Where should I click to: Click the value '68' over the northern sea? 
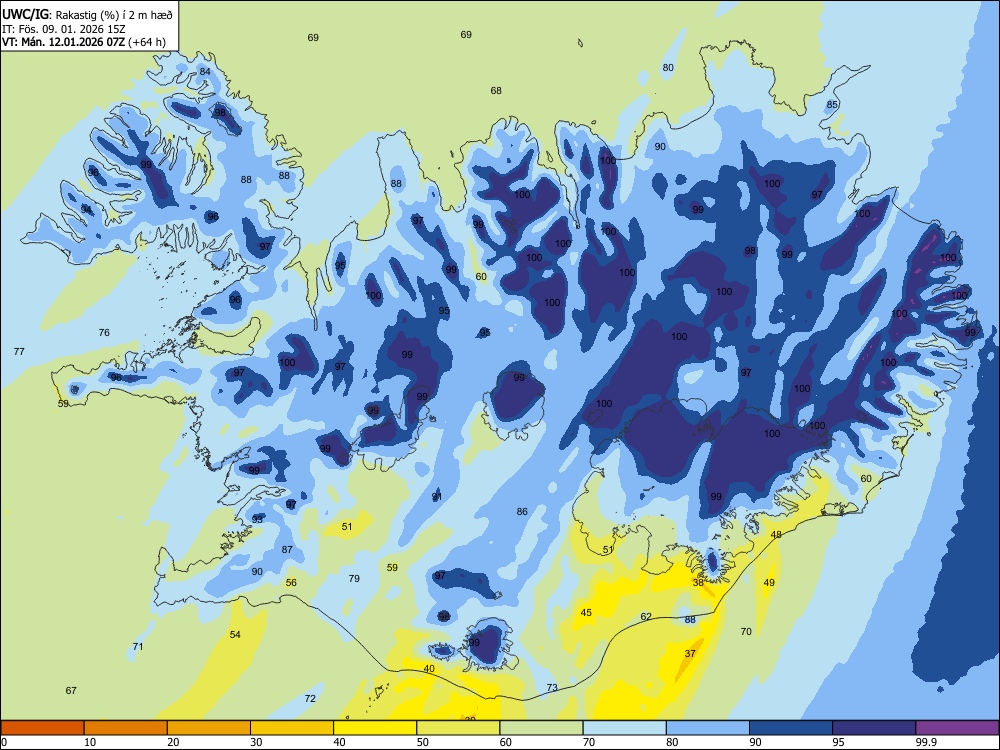[x=496, y=91]
